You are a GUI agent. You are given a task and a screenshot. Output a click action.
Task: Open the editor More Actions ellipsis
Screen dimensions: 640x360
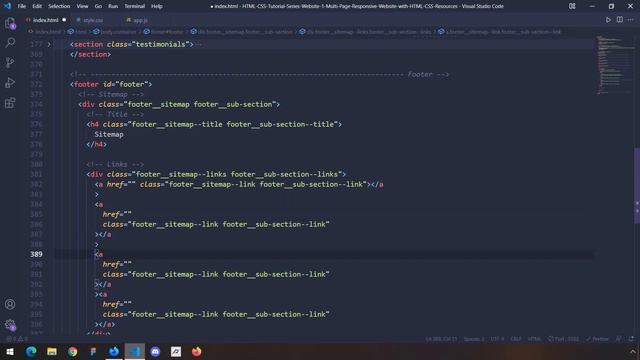631,20
